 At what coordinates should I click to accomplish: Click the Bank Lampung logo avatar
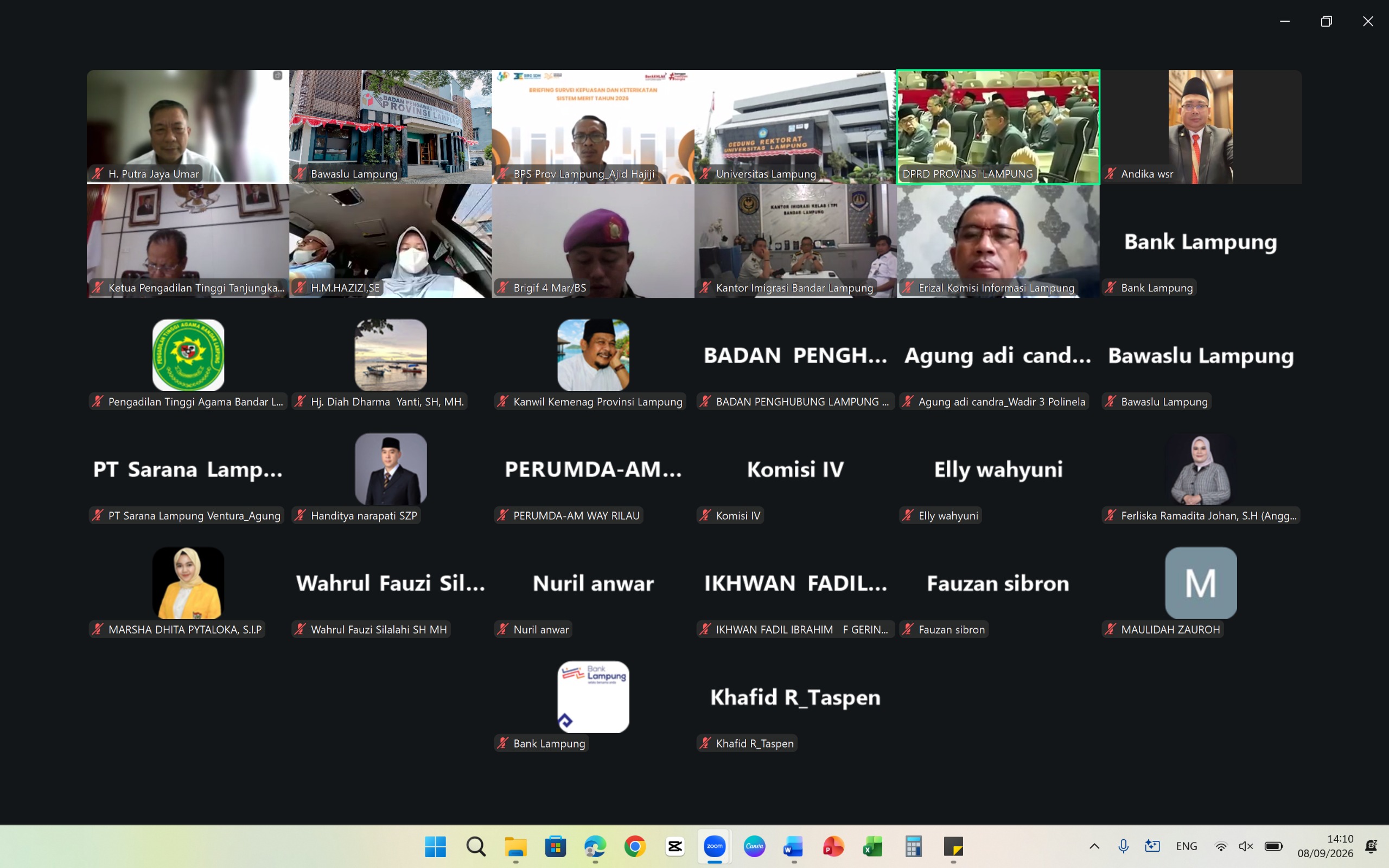tap(594, 697)
